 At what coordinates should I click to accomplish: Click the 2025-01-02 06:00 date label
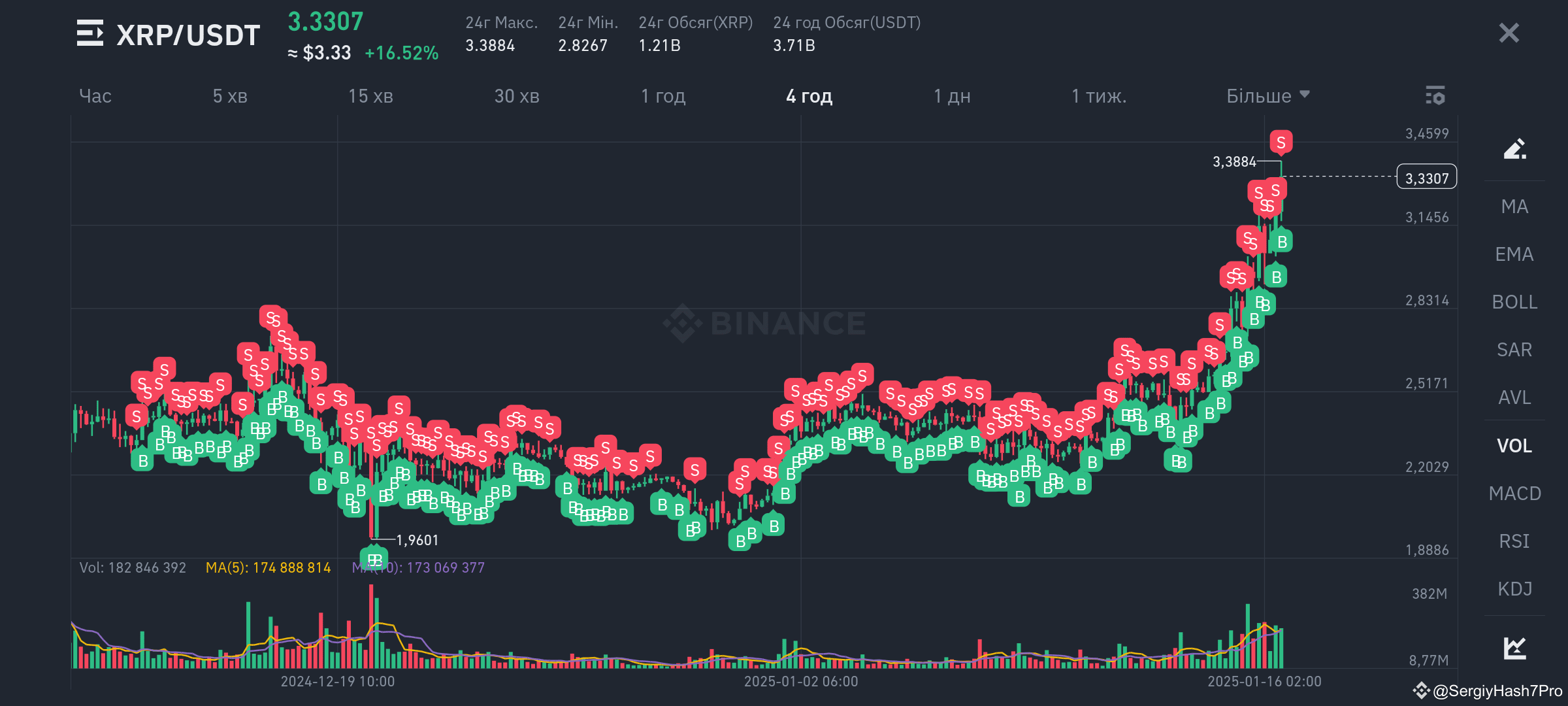(801, 682)
